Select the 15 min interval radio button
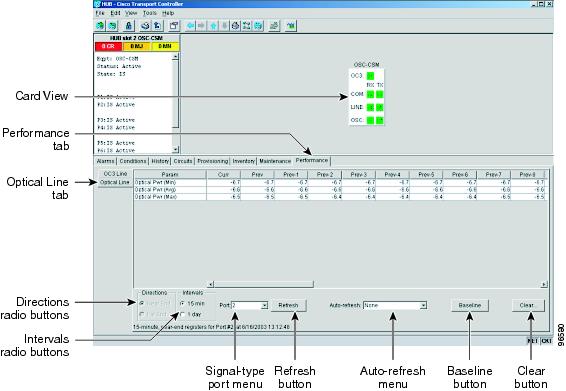The height and width of the screenshot is (391, 566). 182,303
